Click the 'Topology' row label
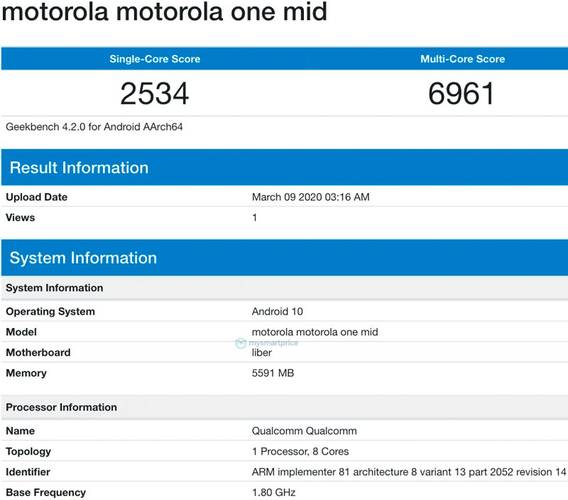Image resolution: width=568 pixels, height=500 pixels. tap(28, 451)
